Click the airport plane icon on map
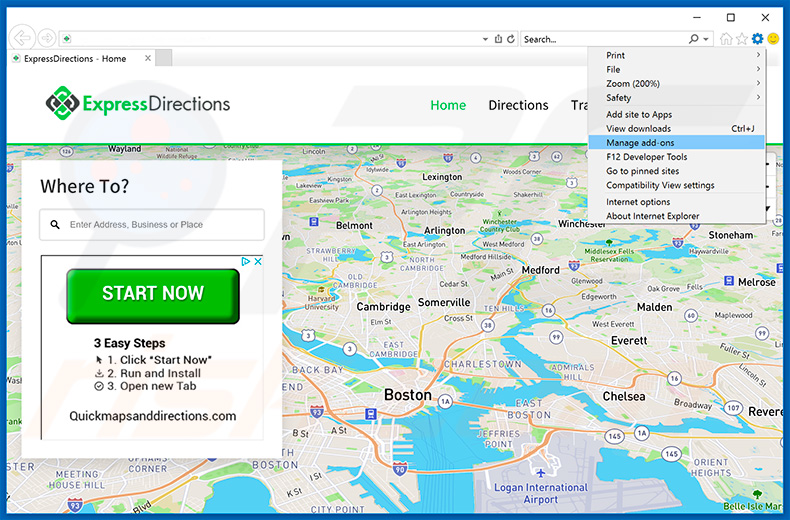 click(x=541, y=473)
